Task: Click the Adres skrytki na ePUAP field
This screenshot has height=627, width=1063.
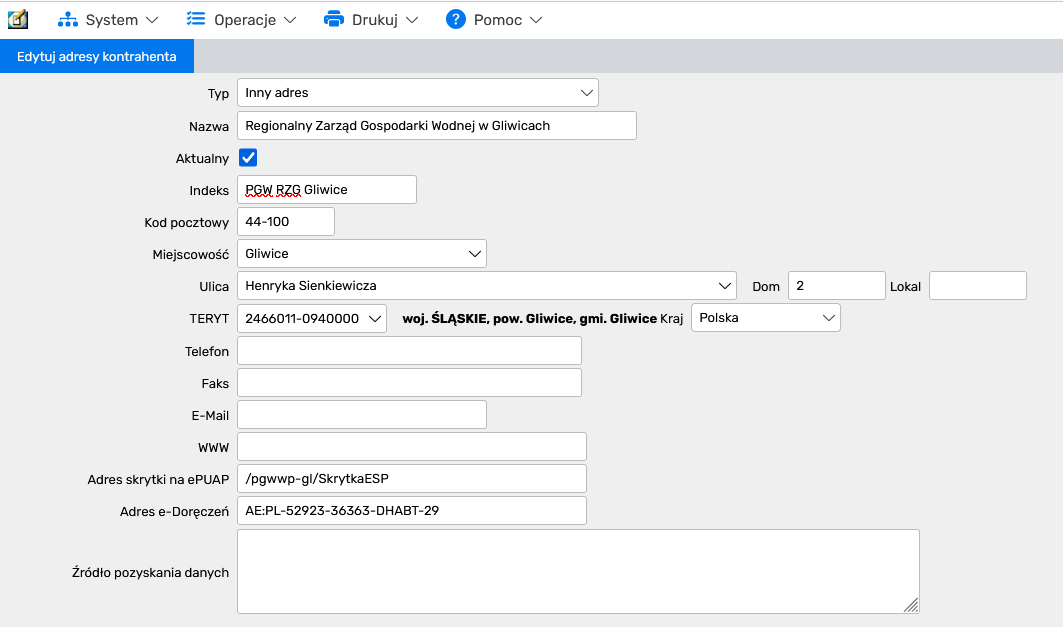Action: pos(412,479)
